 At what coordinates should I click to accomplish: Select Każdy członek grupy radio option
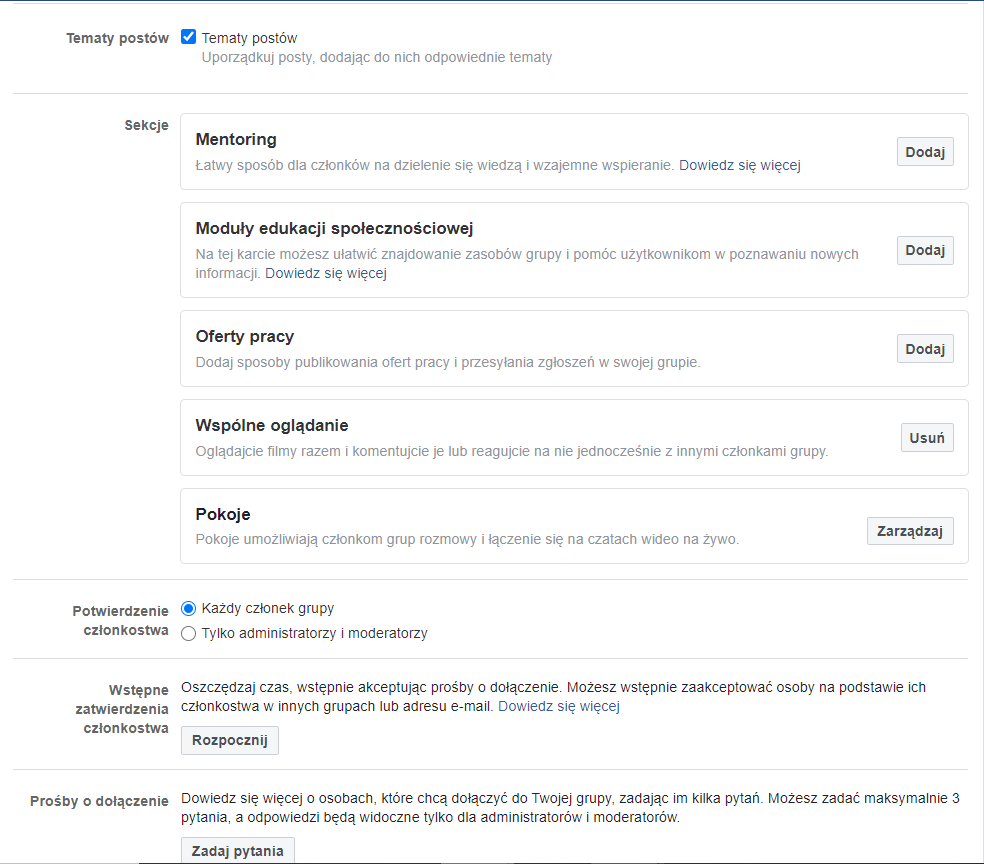click(x=188, y=609)
